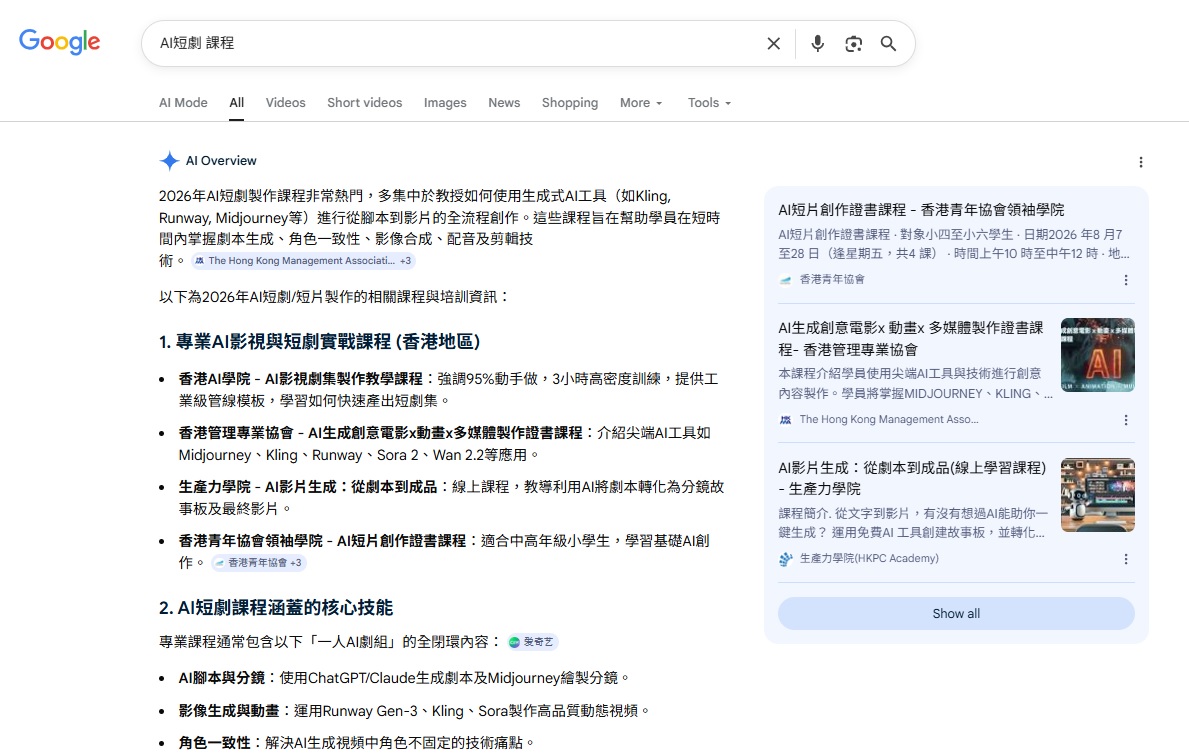The height and width of the screenshot is (755, 1189).
Task: Open AI短片創作證書課程 香港青年協會領袖學院 result
Action: [x=921, y=210]
